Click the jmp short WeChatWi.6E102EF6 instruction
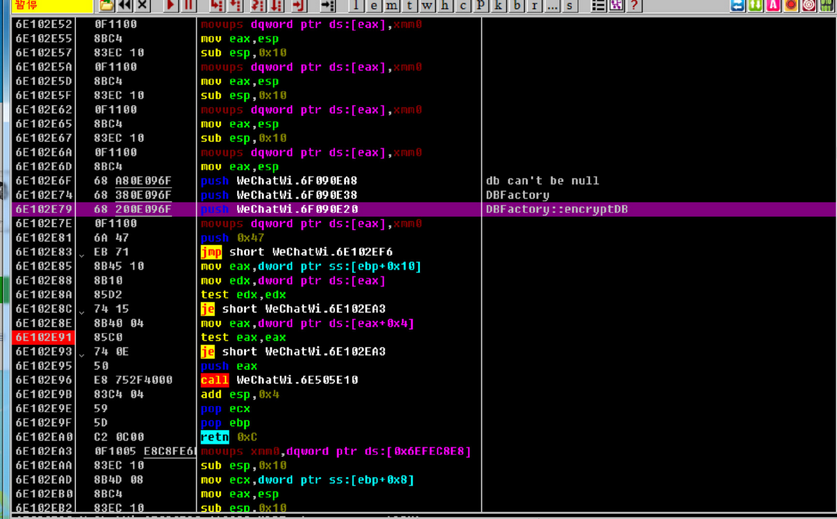The width and height of the screenshot is (837, 519). point(296,252)
